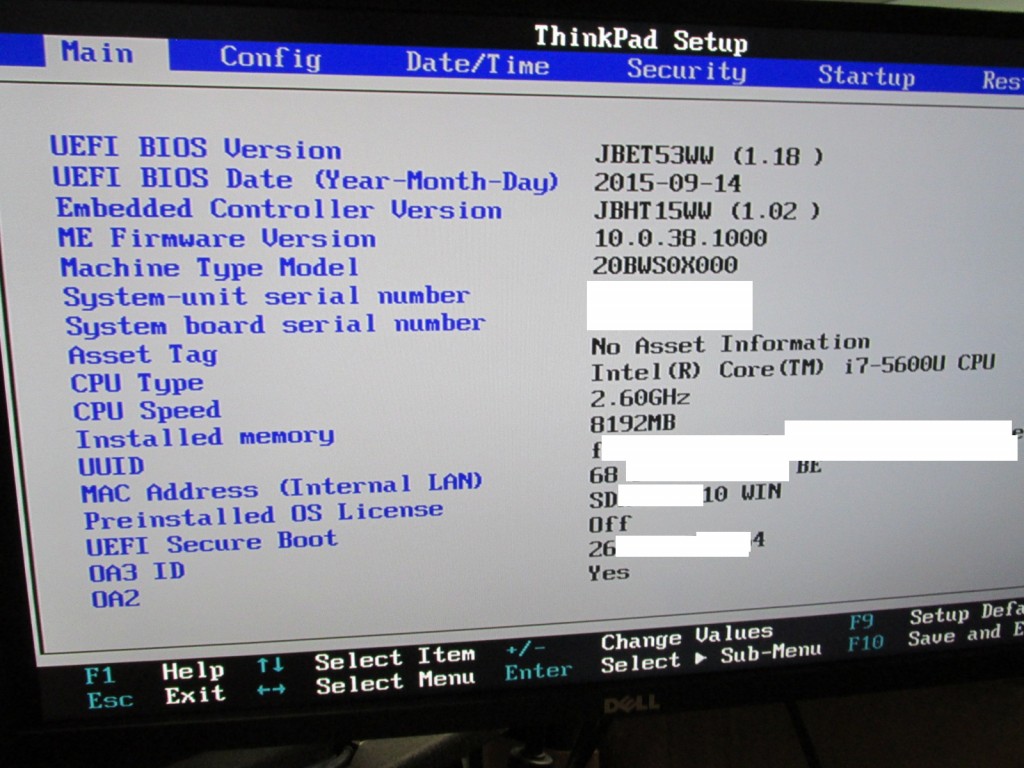
Task: Click the +/- key hint
Action: click(x=525, y=649)
